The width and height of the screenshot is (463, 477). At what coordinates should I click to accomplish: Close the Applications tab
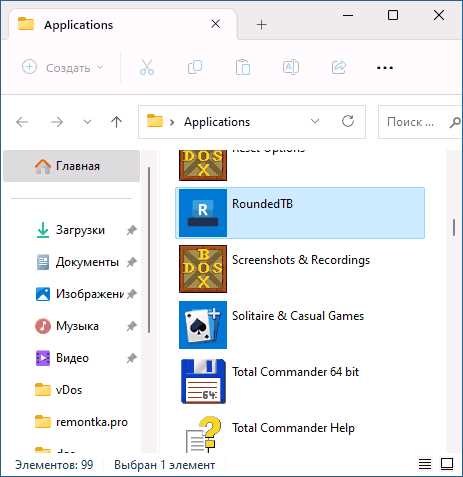point(216,24)
